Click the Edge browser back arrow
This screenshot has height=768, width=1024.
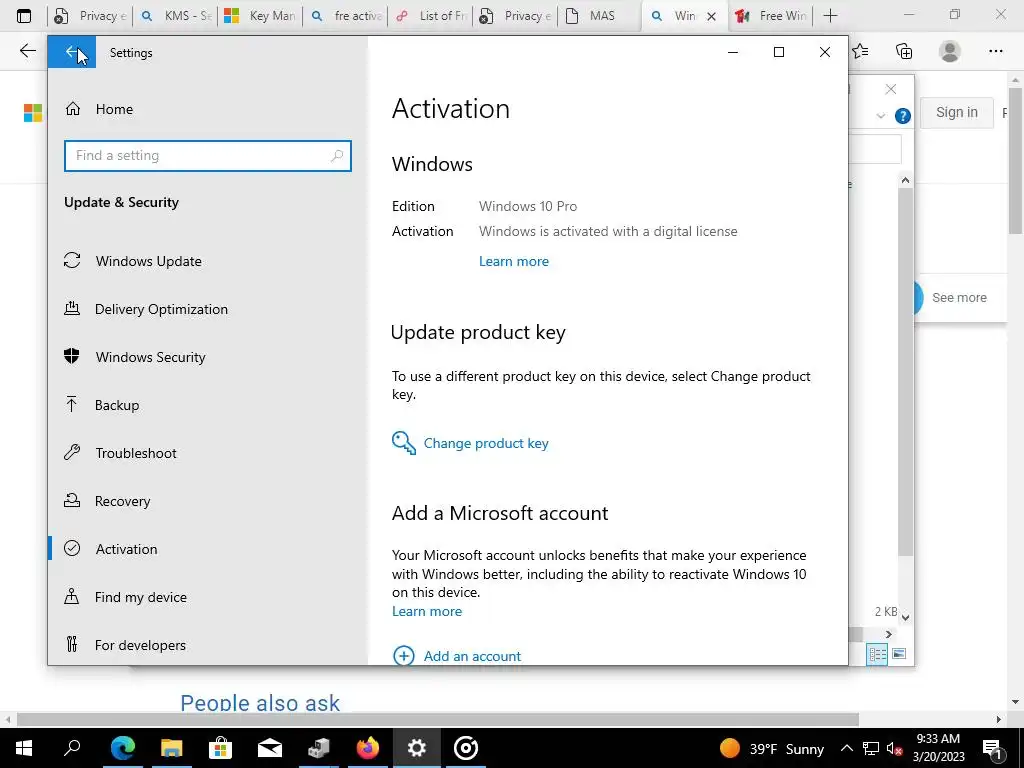27,51
